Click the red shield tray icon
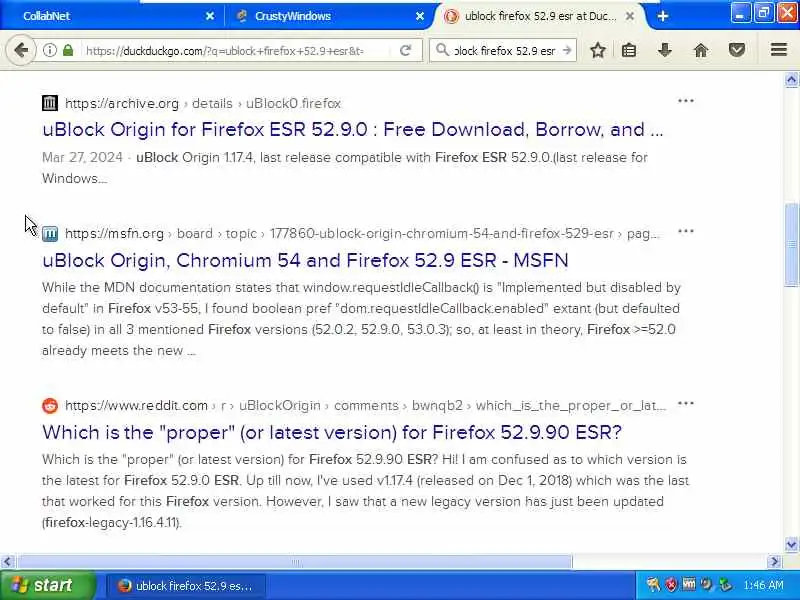The height and width of the screenshot is (600, 800). (671, 585)
